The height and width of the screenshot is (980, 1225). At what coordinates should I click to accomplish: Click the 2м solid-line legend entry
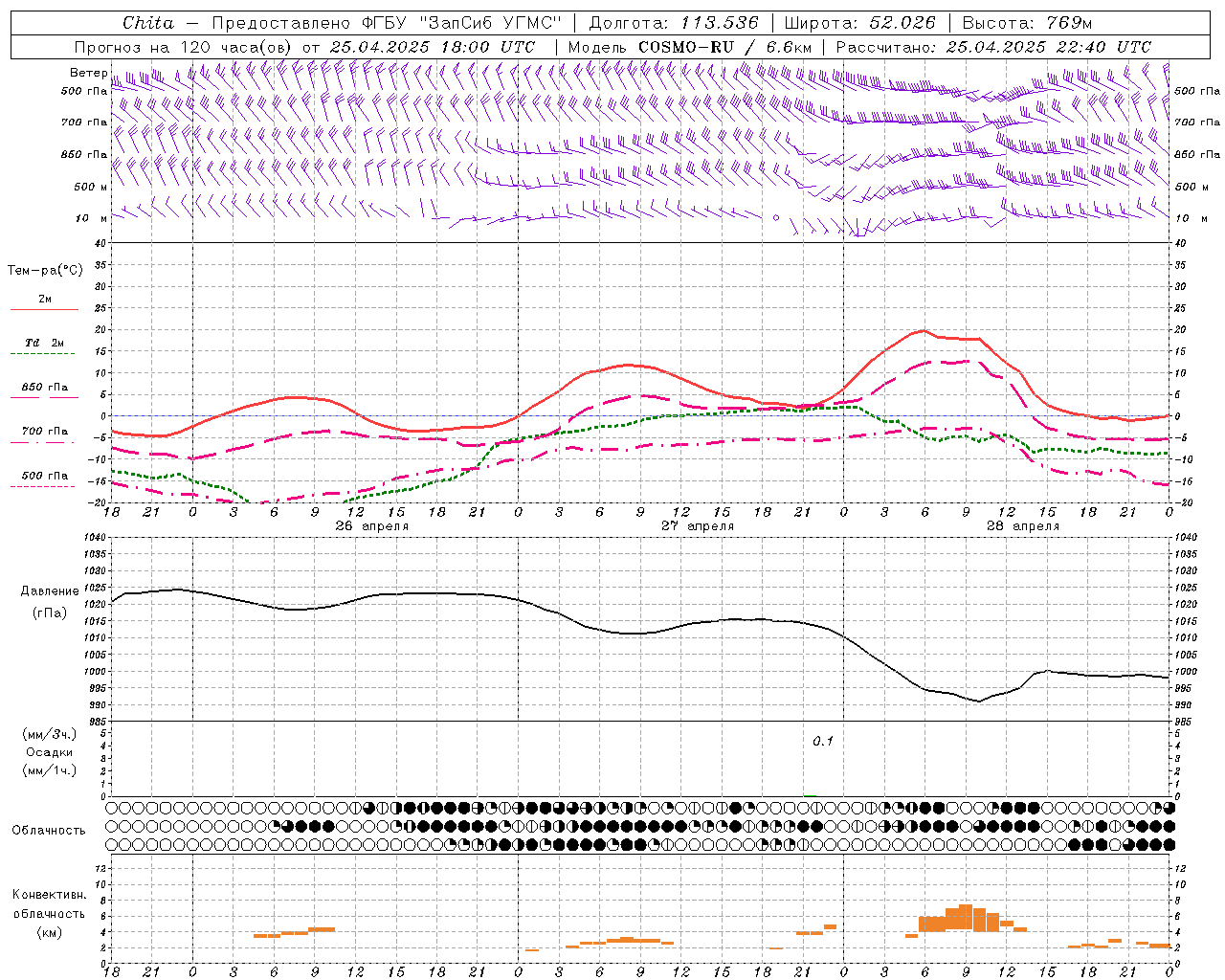tap(44, 302)
